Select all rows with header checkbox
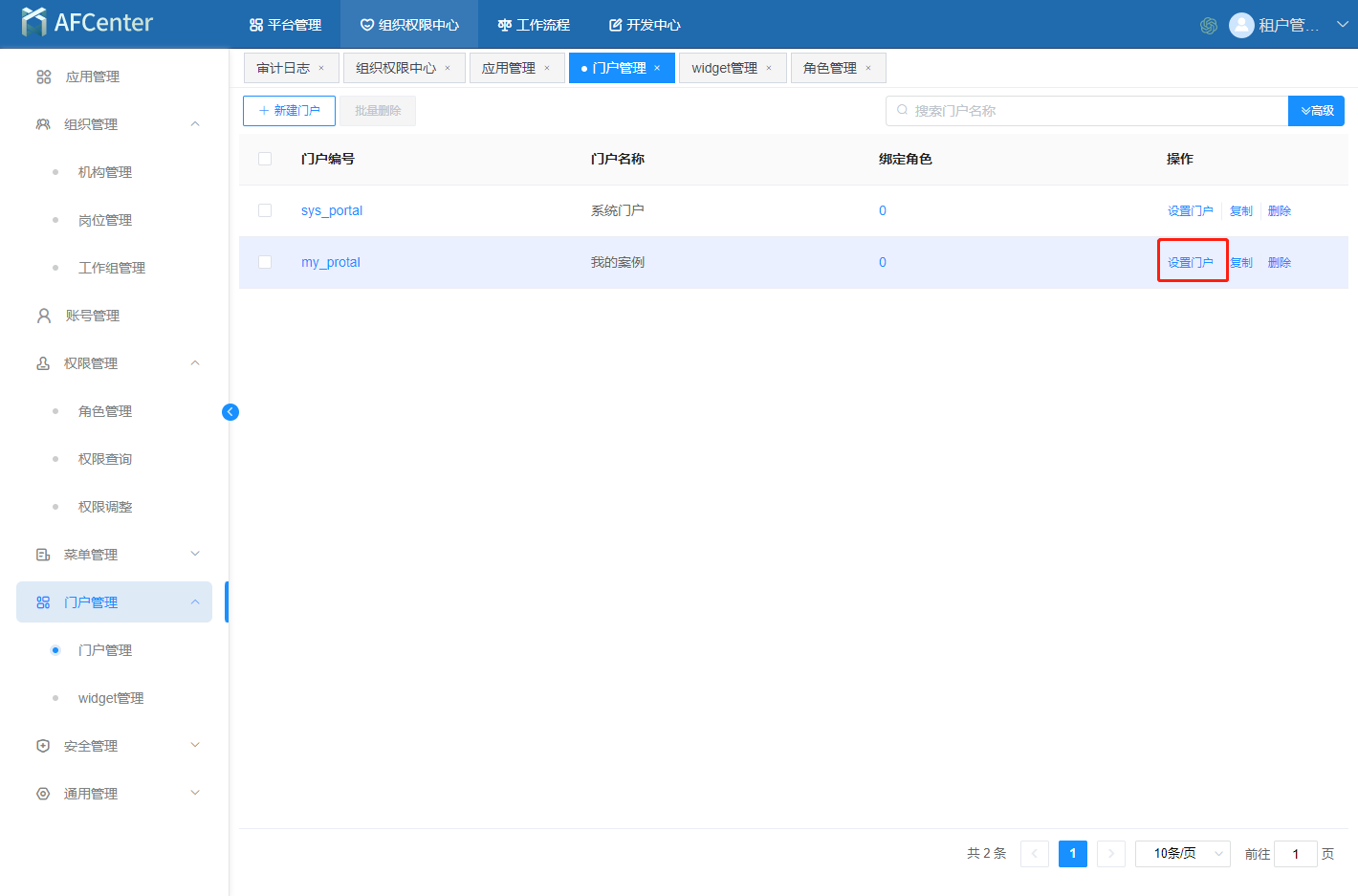 265,159
